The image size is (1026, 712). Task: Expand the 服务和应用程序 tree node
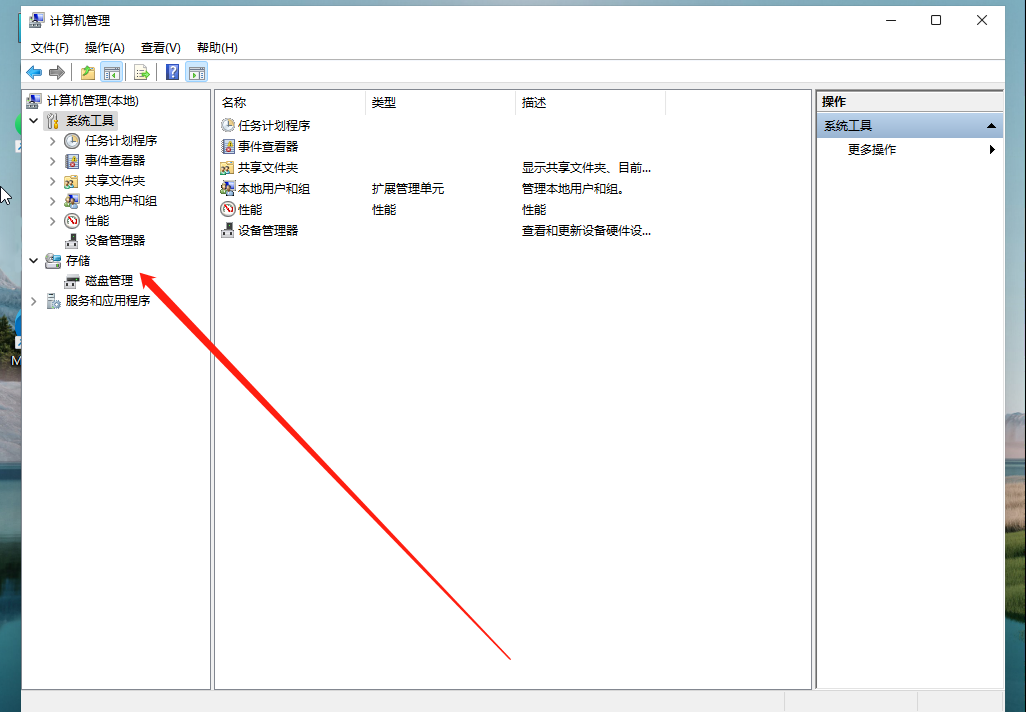pyautogui.click(x=33, y=300)
